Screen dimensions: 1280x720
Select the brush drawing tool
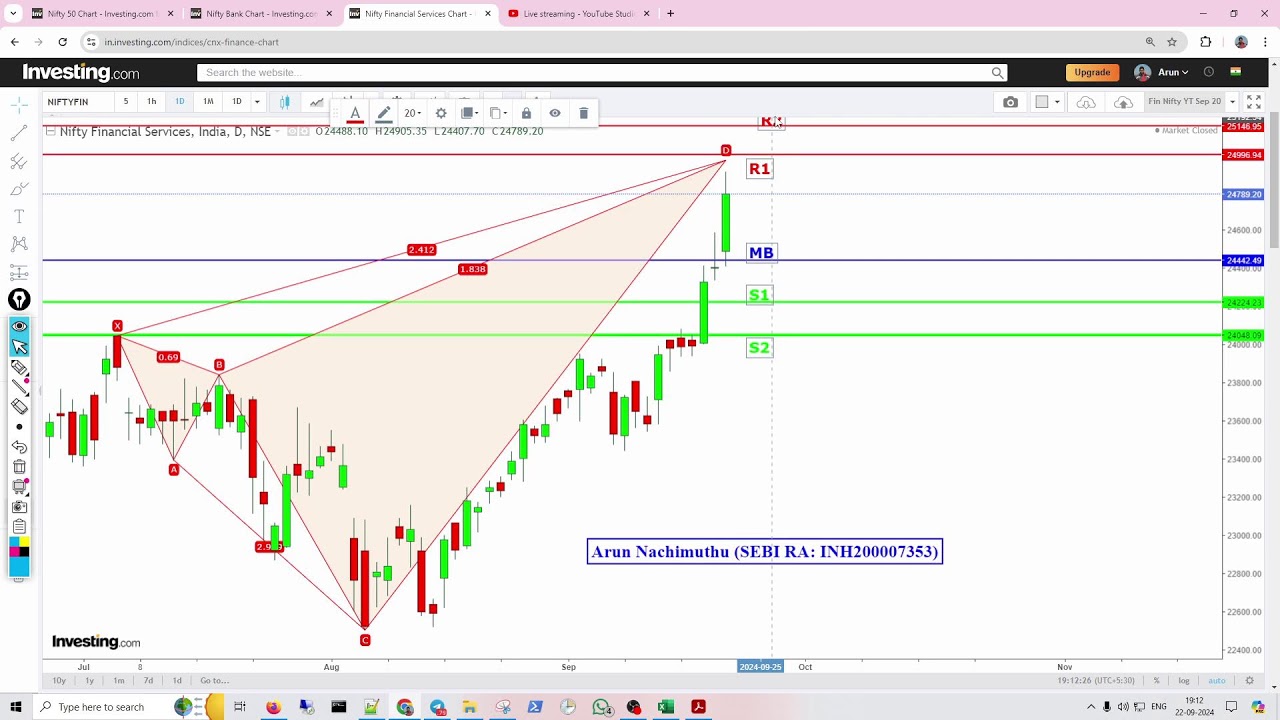(x=19, y=189)
